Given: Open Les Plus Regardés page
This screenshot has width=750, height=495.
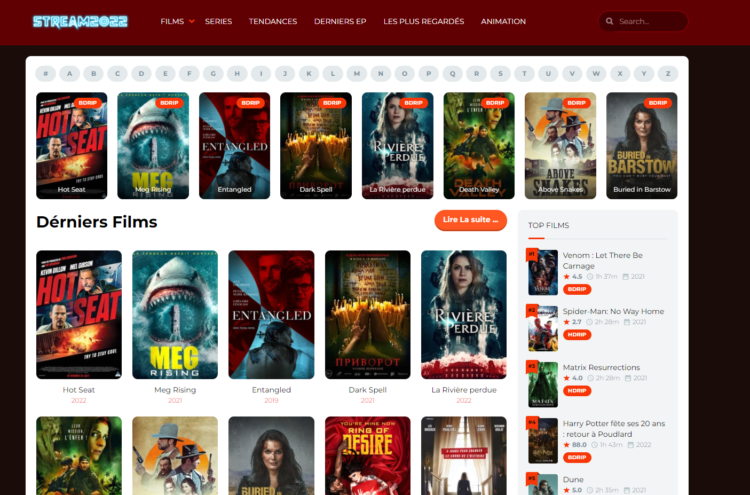Looking at the screenshot, I should coord(423,22).
